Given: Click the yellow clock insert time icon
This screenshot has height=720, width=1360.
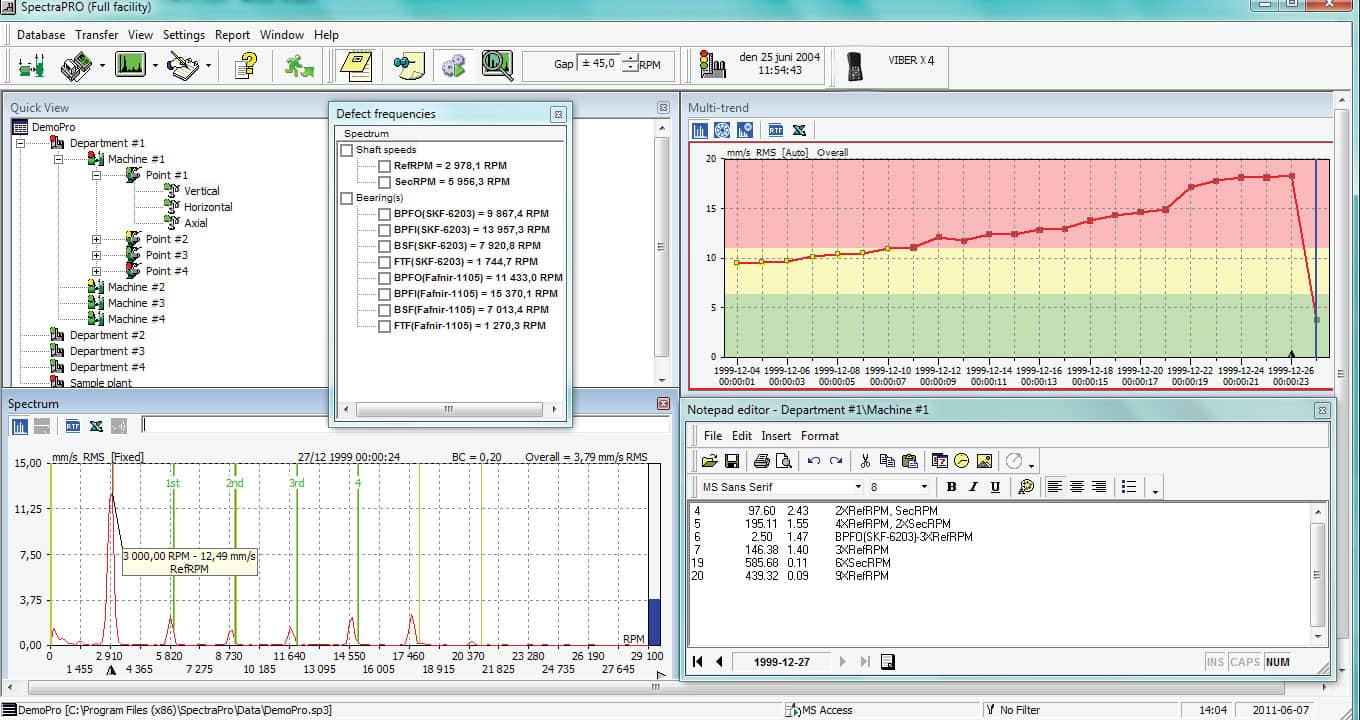Looking at the screenshot, I should 962,461.
